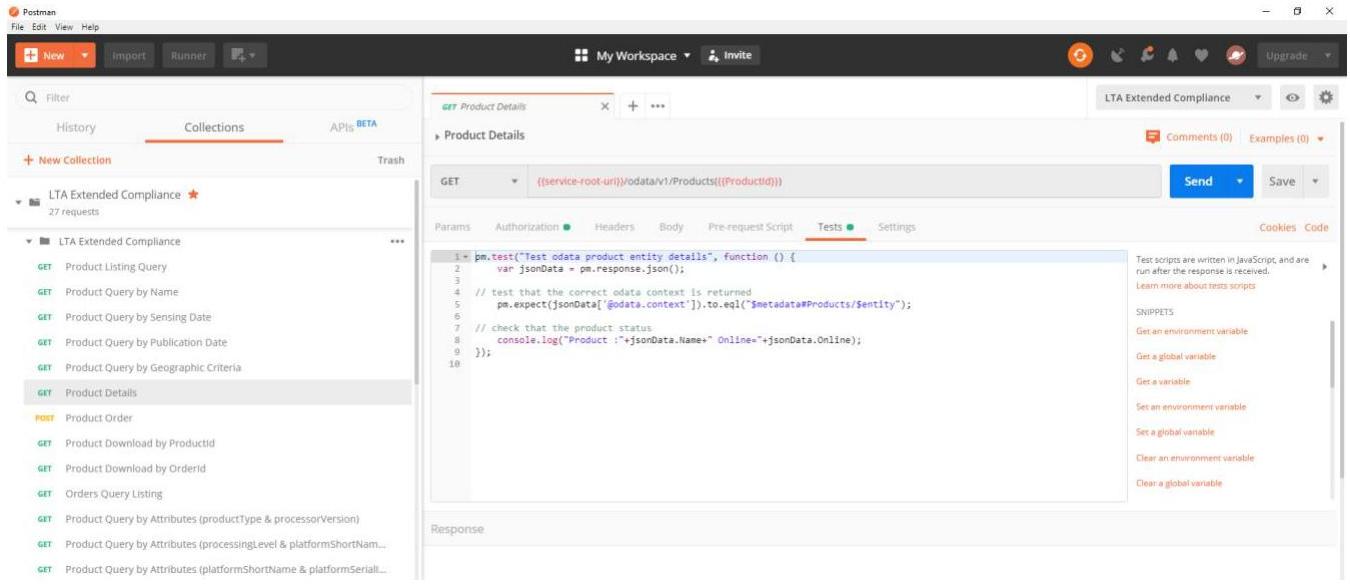The width and height of the screenshot is (1350, 585).
Task: Click the request URL input field
Action: [x=844, y=181]
